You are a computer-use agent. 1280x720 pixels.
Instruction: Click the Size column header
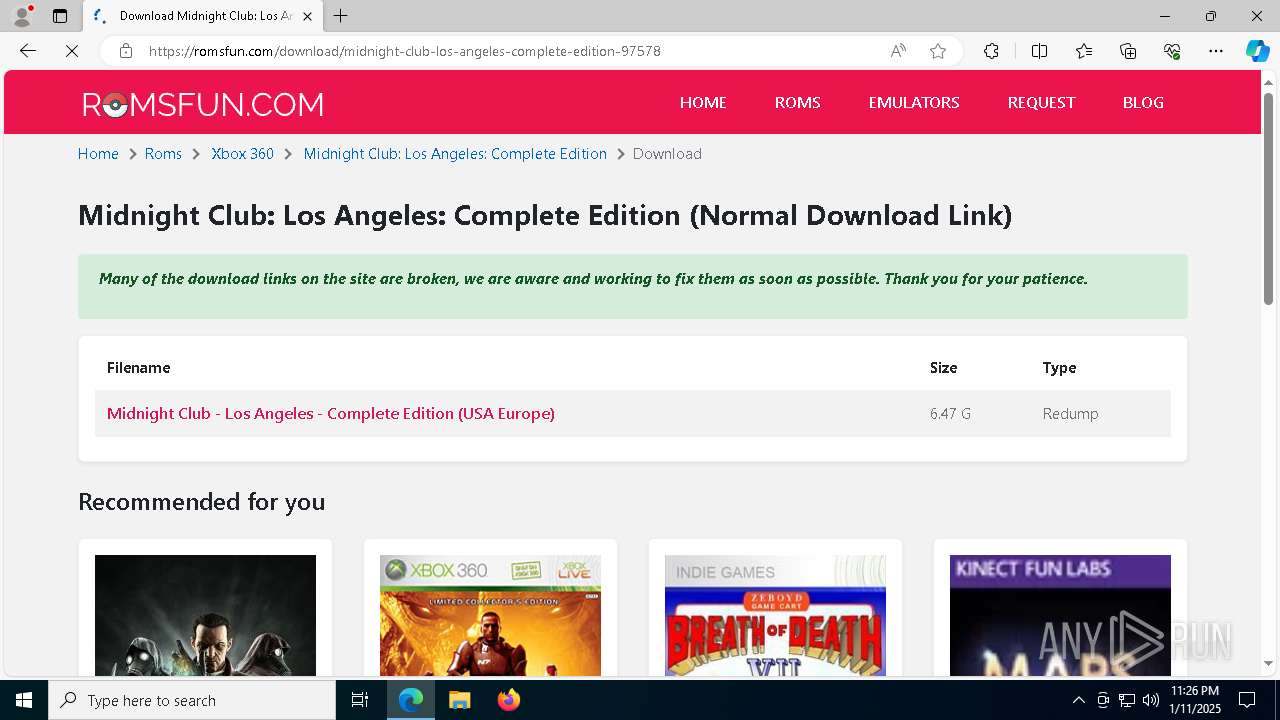click(x=943, y=367)
